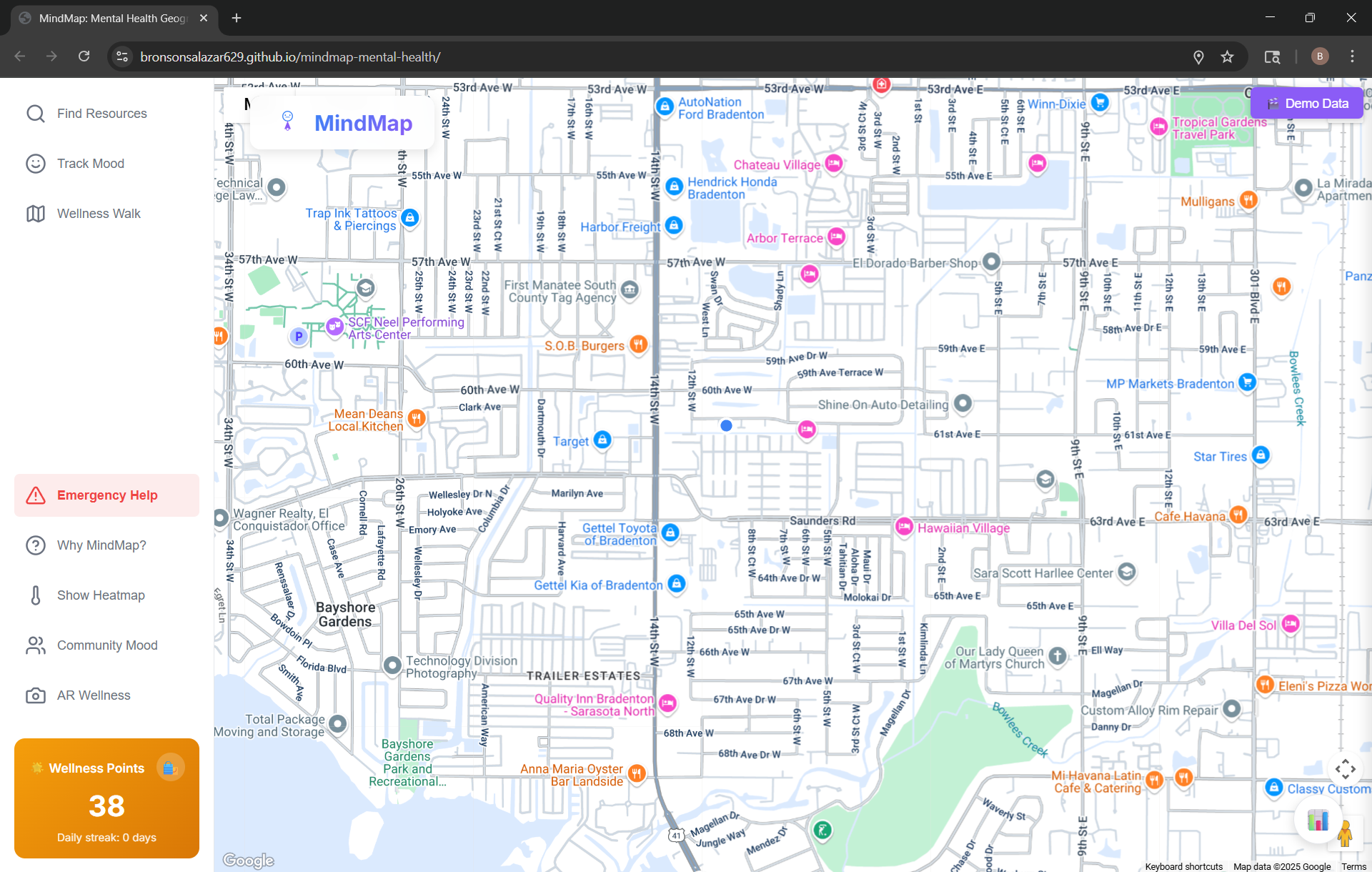The image size is (1372, 872).
Task: Click the chart widget near pegman
Action: click(1317, 820)
